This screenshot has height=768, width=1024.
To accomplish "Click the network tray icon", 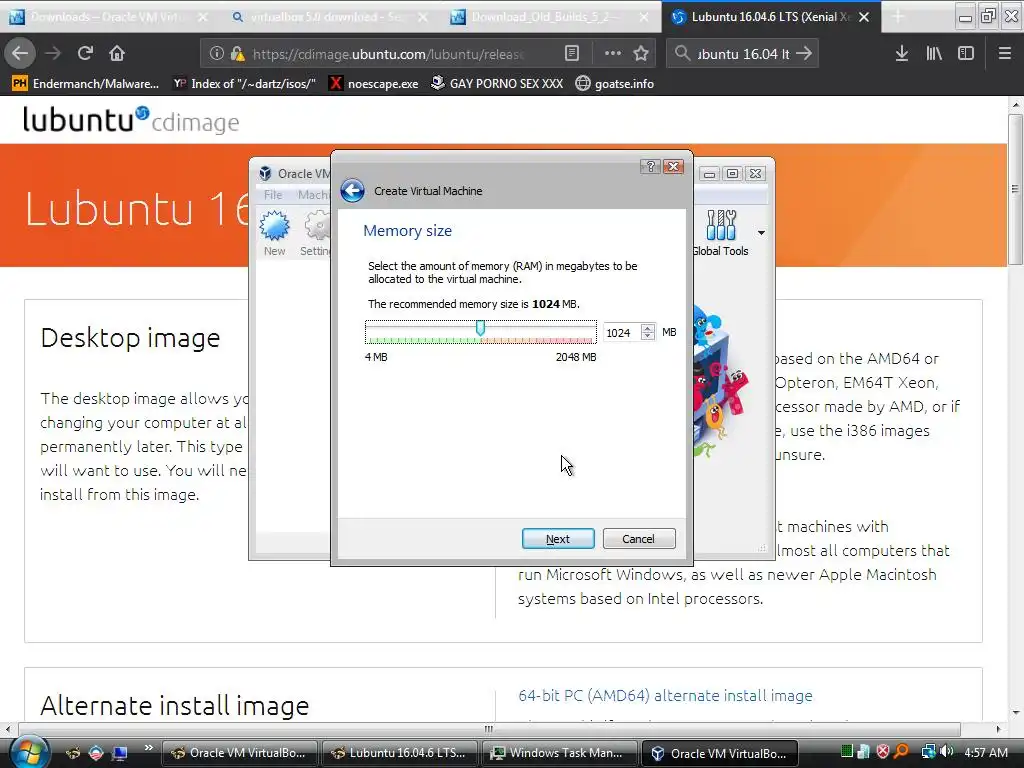I will (x=928, y=752).
